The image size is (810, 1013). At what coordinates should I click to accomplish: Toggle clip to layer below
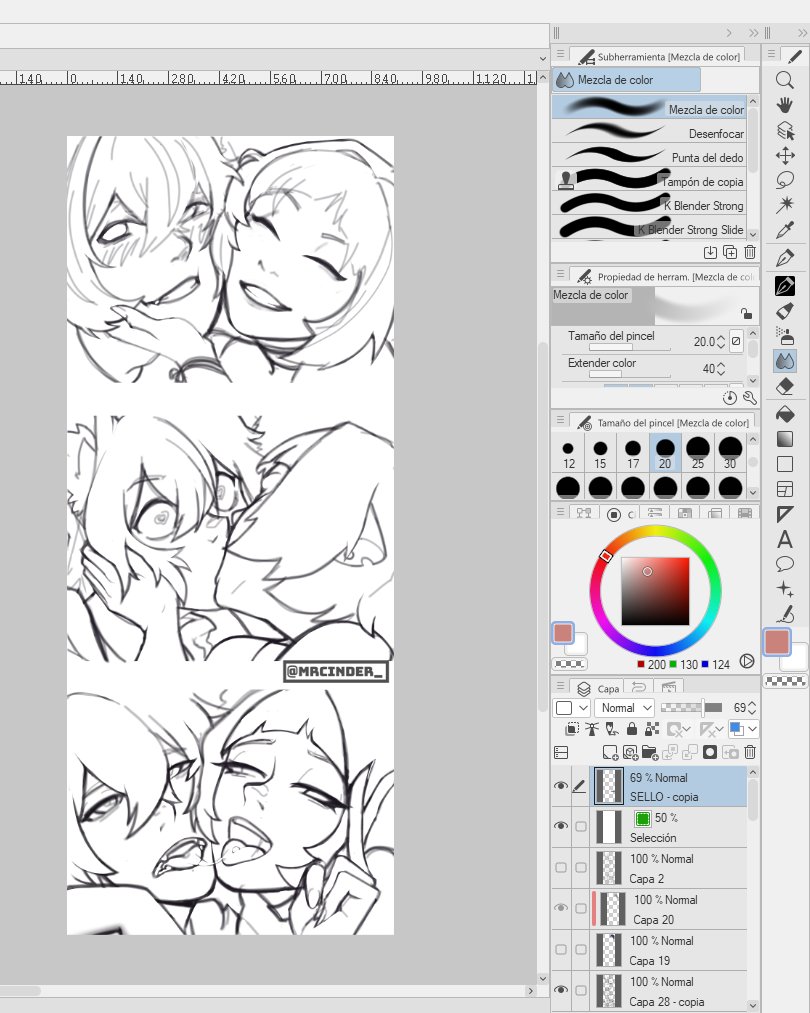pos(572,729)
